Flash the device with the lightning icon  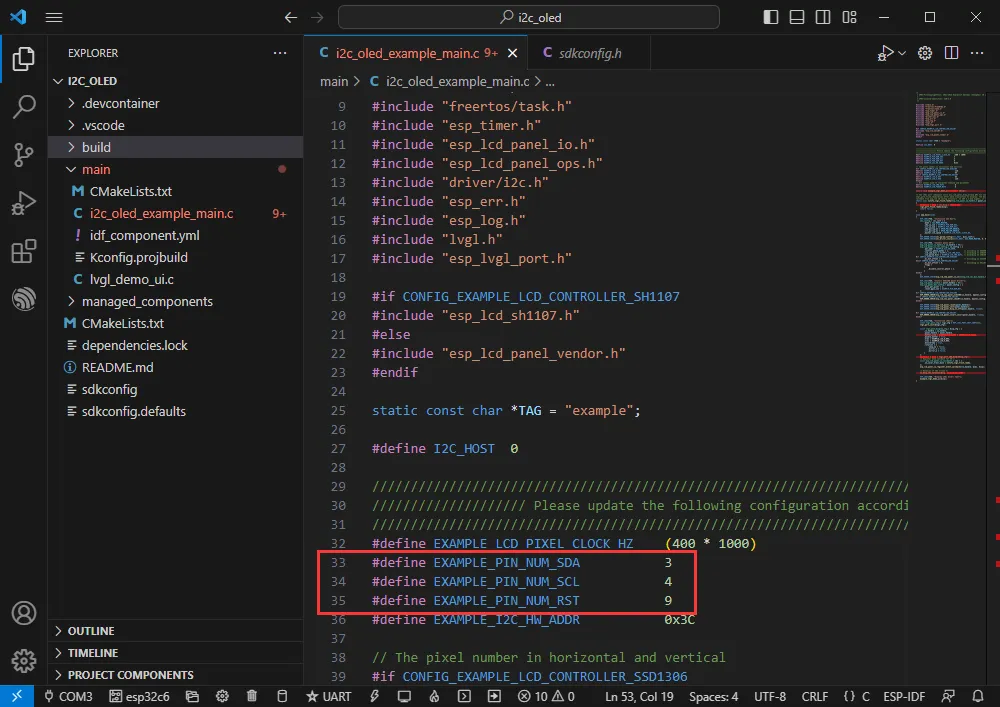pyautogui.click(x=373, y=696)
